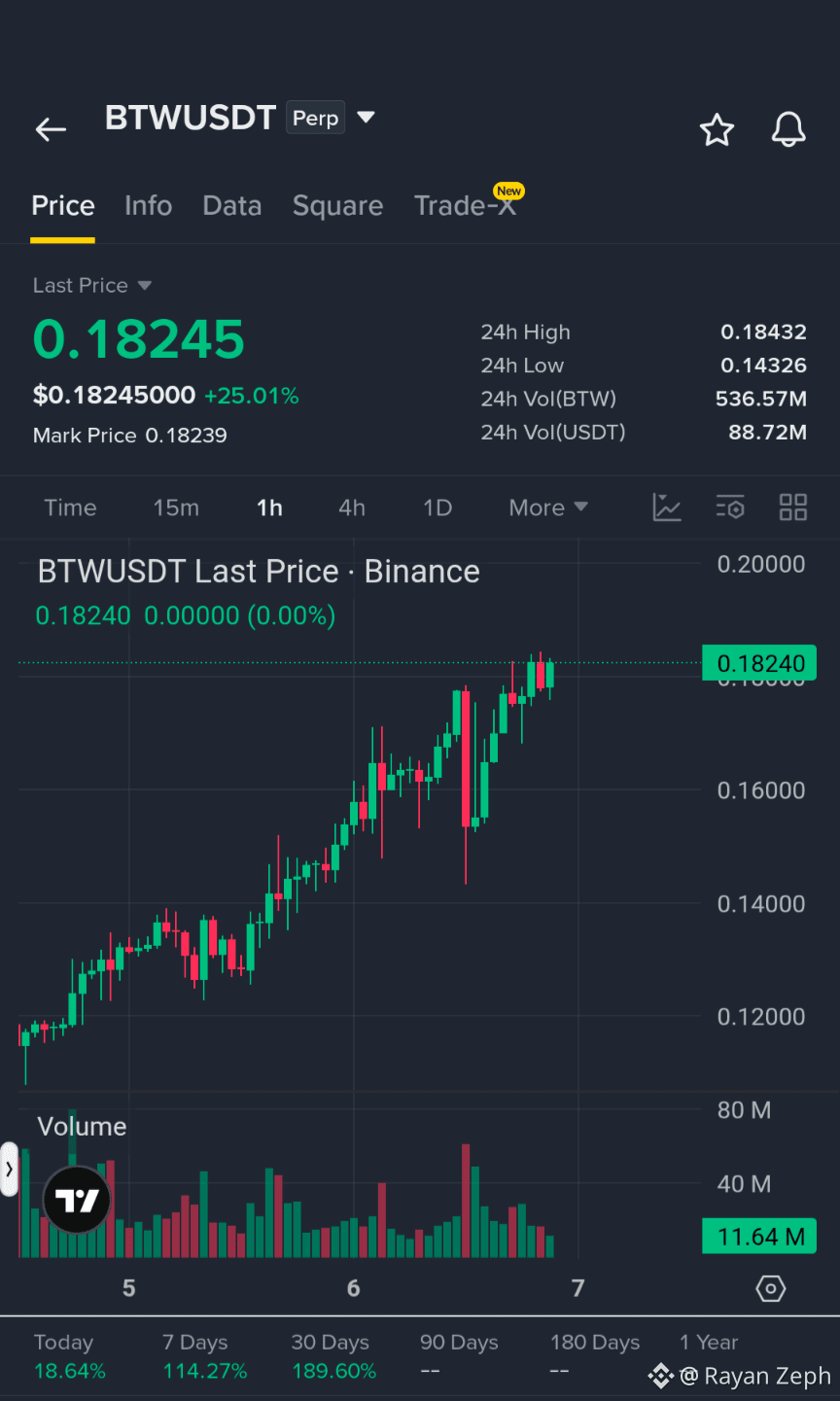Open chart settings hexagon icon
The height and width of the screenshot is (1401, 840).
770,1289
